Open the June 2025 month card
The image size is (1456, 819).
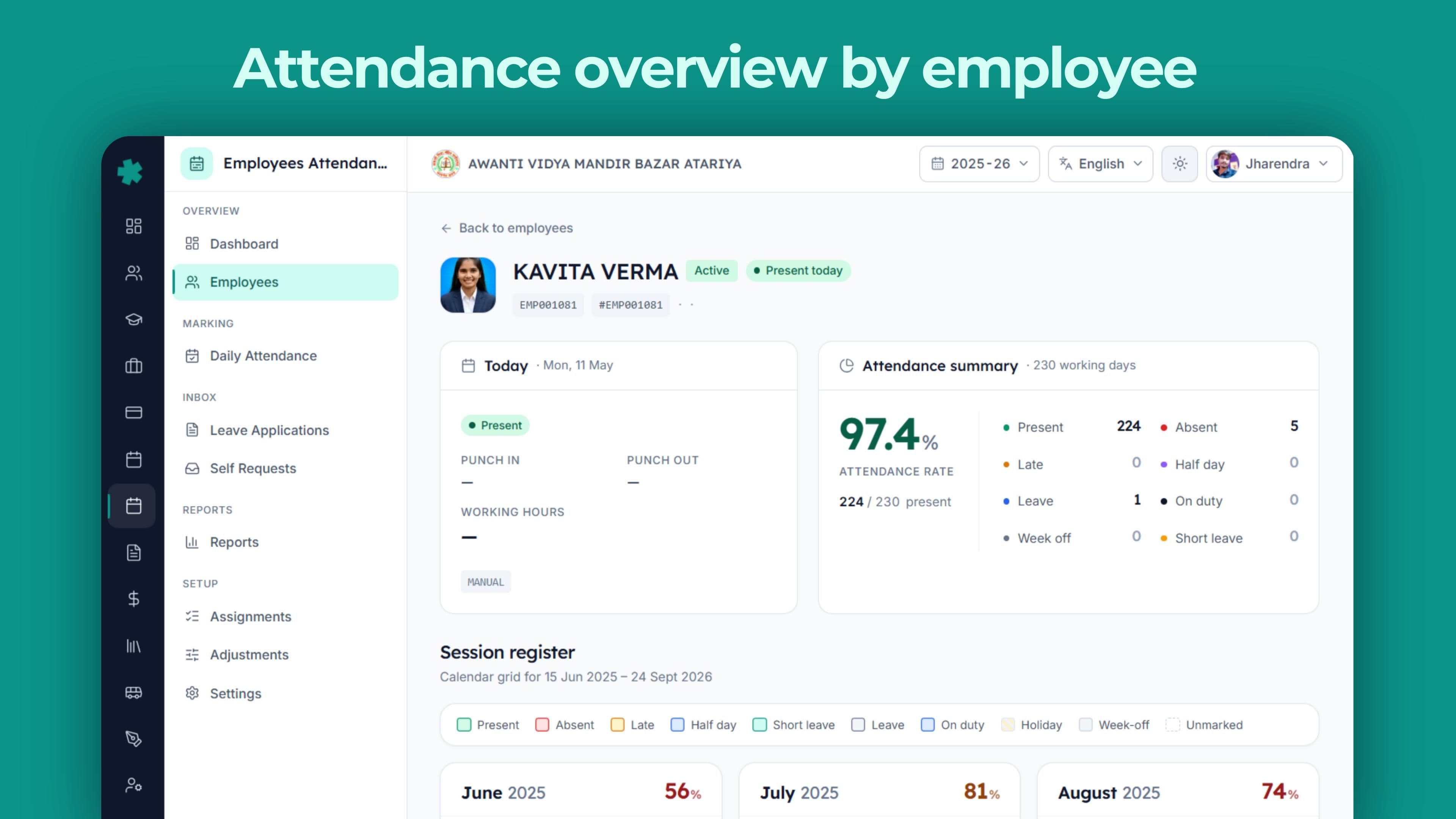[581, 791]
